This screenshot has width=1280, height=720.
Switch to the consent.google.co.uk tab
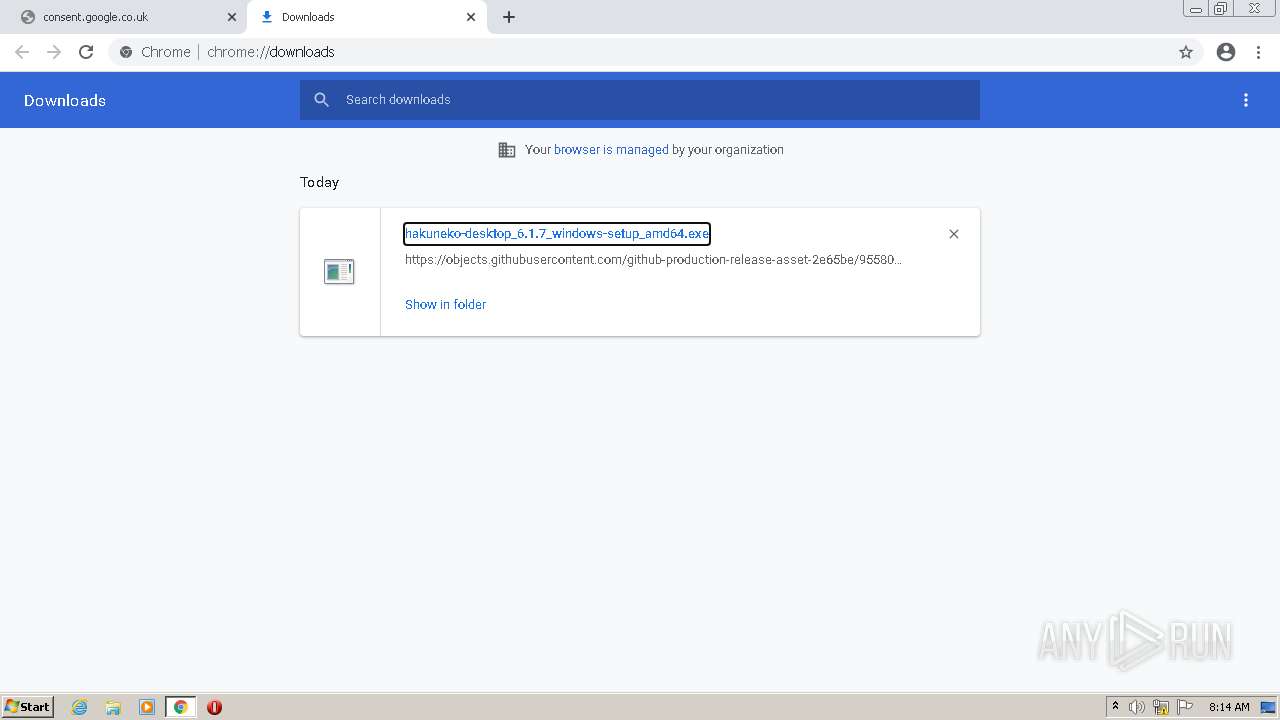[x=128, y=17]
